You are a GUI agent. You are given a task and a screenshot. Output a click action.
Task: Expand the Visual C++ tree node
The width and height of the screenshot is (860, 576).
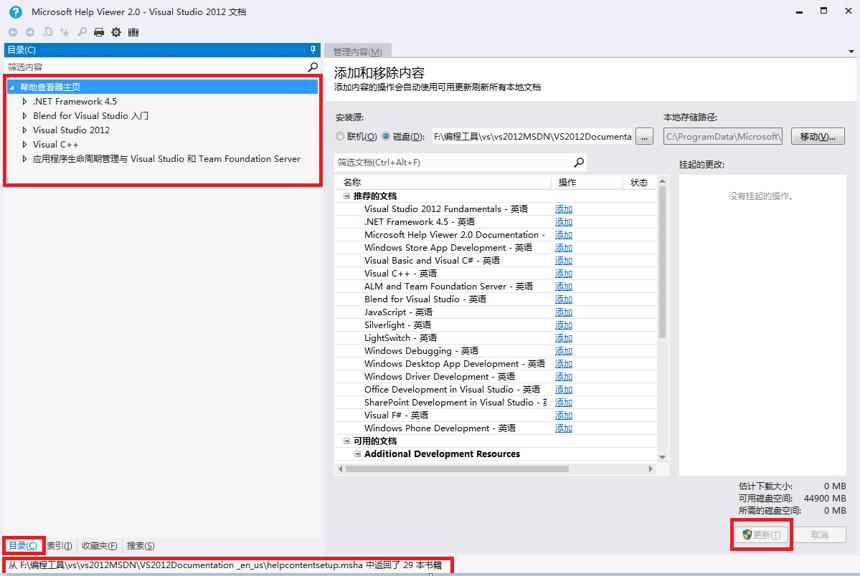(25, 144)
